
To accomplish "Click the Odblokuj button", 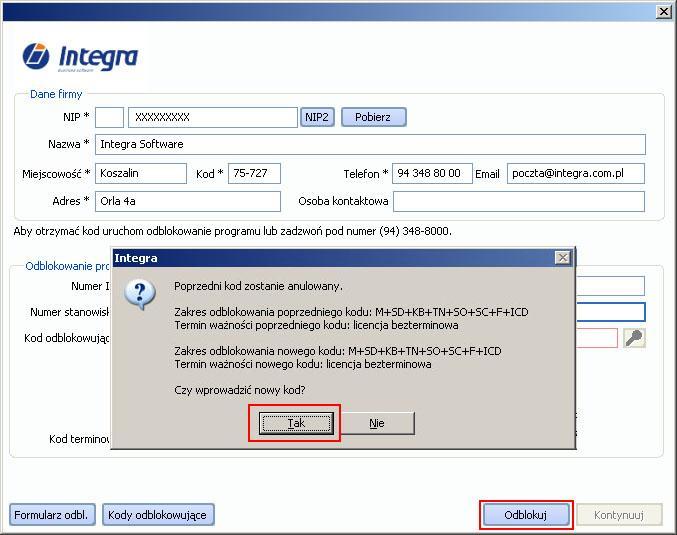I will tap(525, 515).
